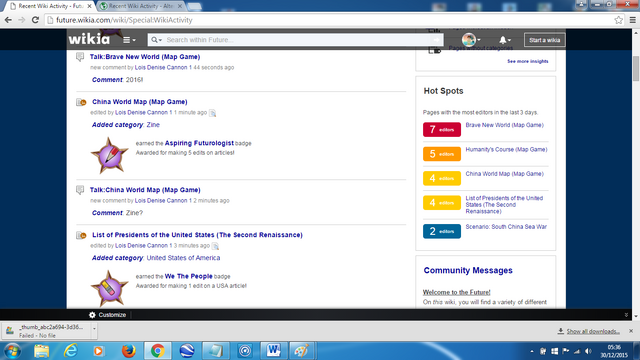Image resolution: width=640 pixels, height=360 pixels.
Task: Open the Windows Start menu
Action: tap(12, 351)
